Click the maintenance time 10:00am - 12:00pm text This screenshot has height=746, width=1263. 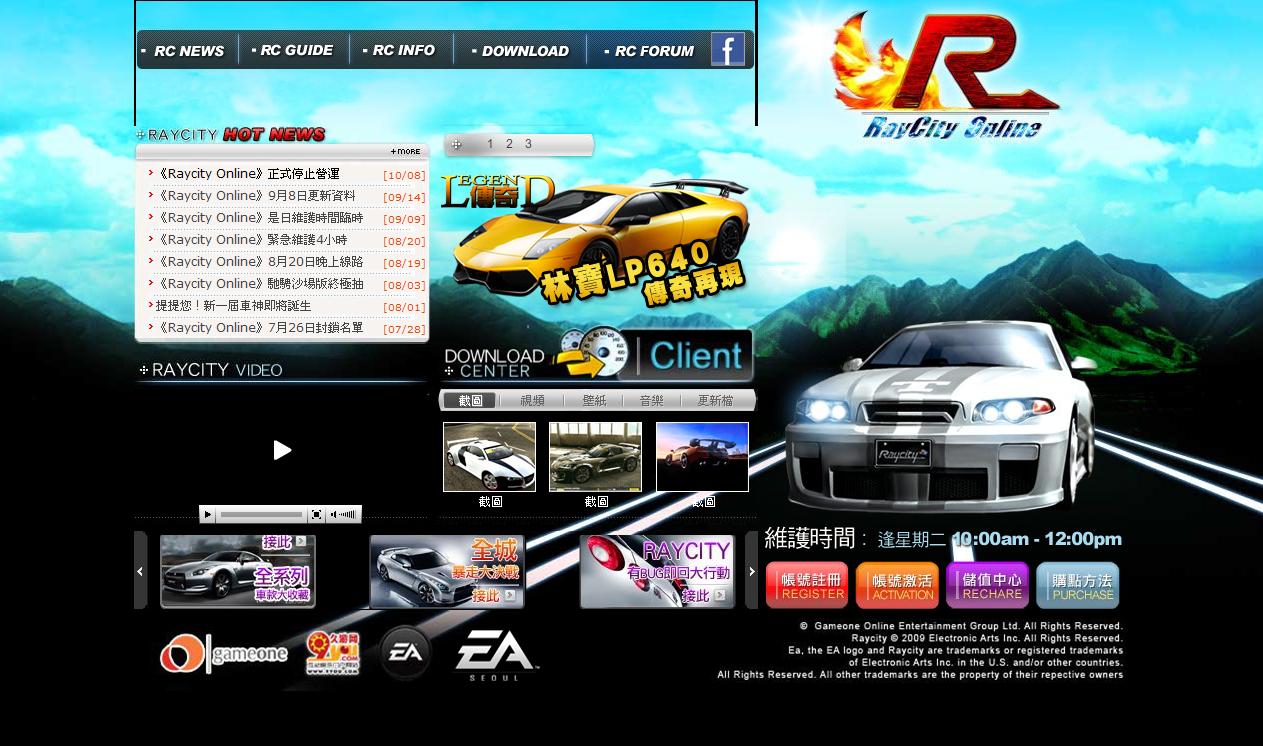1037,539
